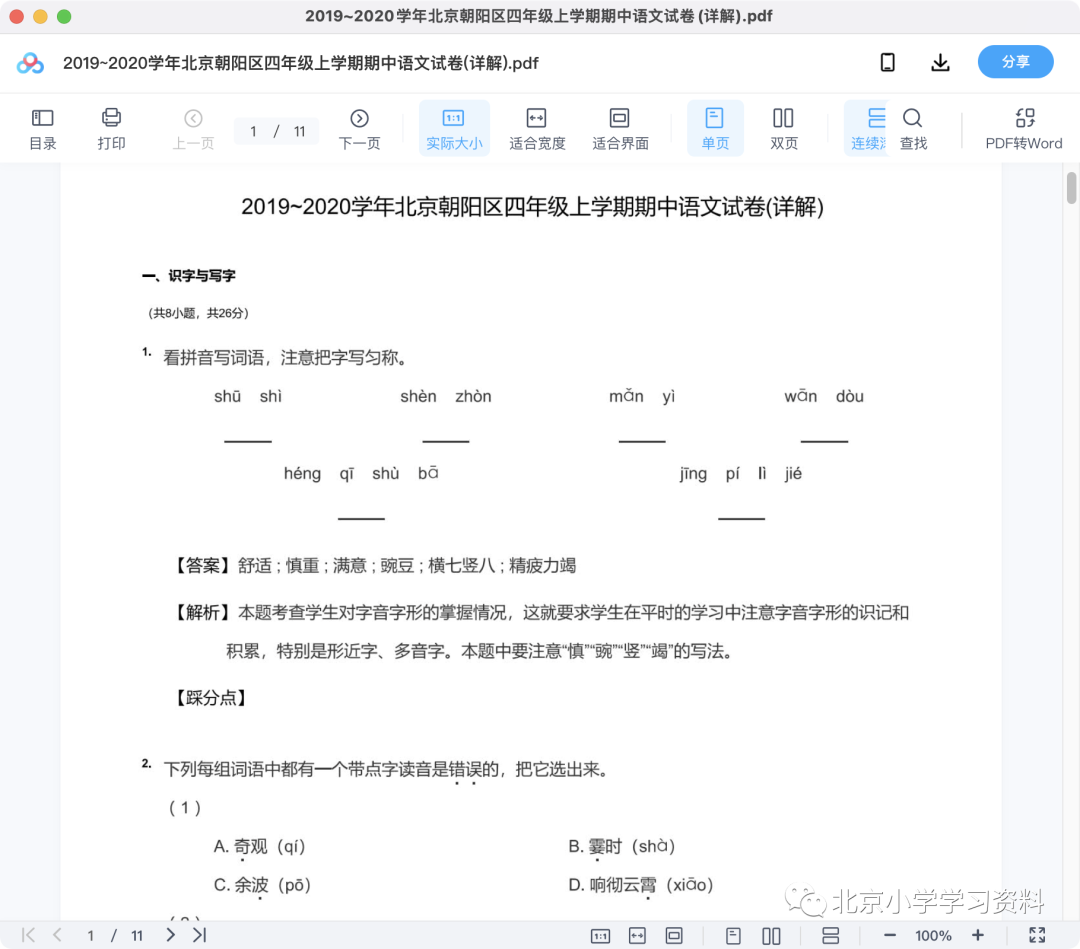The height and width of the screenshot is (949, 1080).
Task: Click the Print (打印) icon
Action: [111, 129]
